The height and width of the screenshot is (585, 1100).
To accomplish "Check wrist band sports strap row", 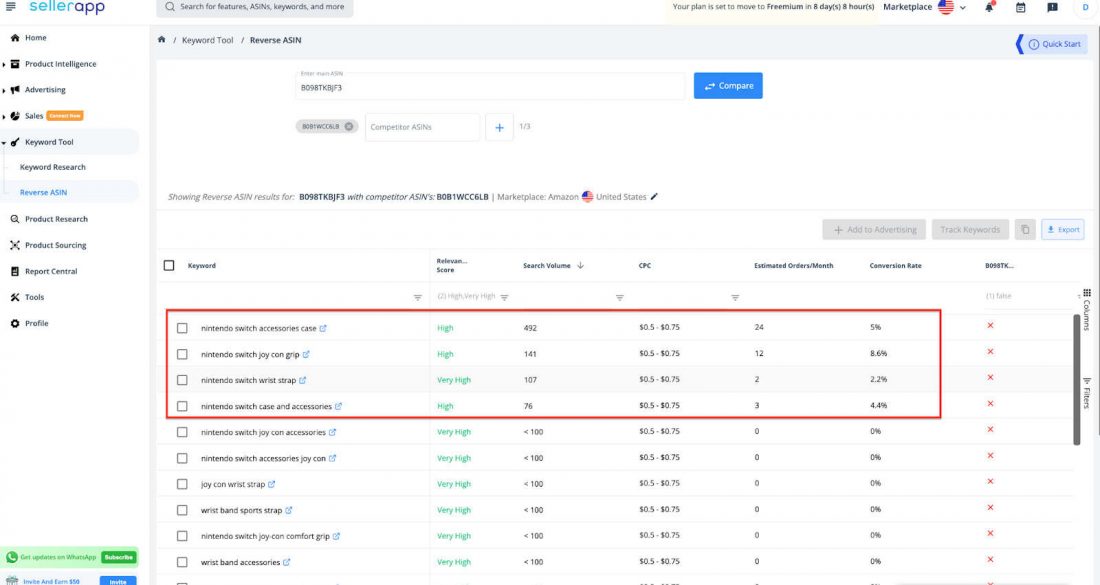I will [x=182, y=510].
